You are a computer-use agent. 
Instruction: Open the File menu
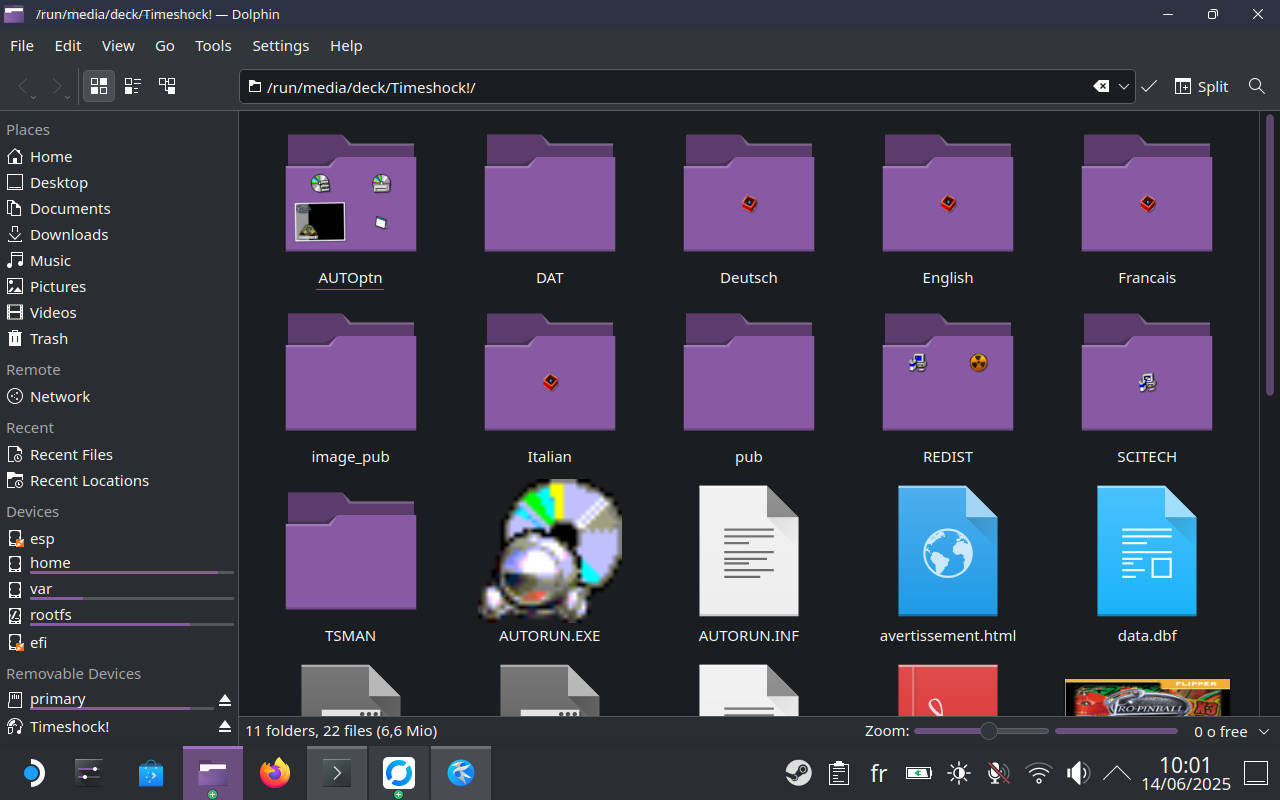22,46
